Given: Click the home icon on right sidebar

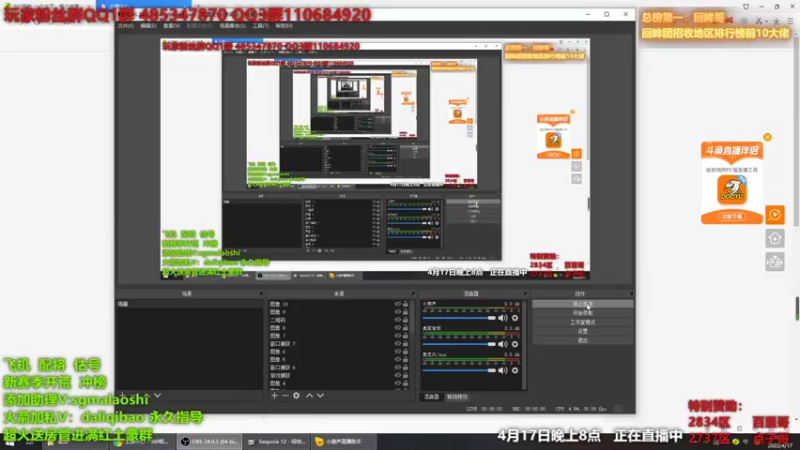Looking at the screenshot, I should click(774, 238).
